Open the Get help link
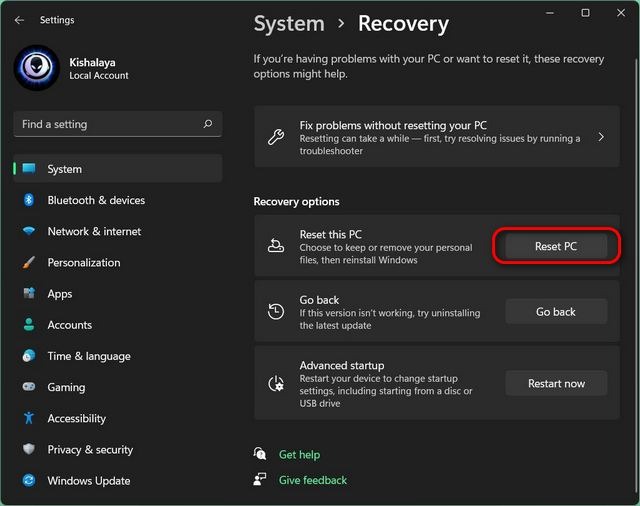640x506 pixels. [x=299, y=454]
